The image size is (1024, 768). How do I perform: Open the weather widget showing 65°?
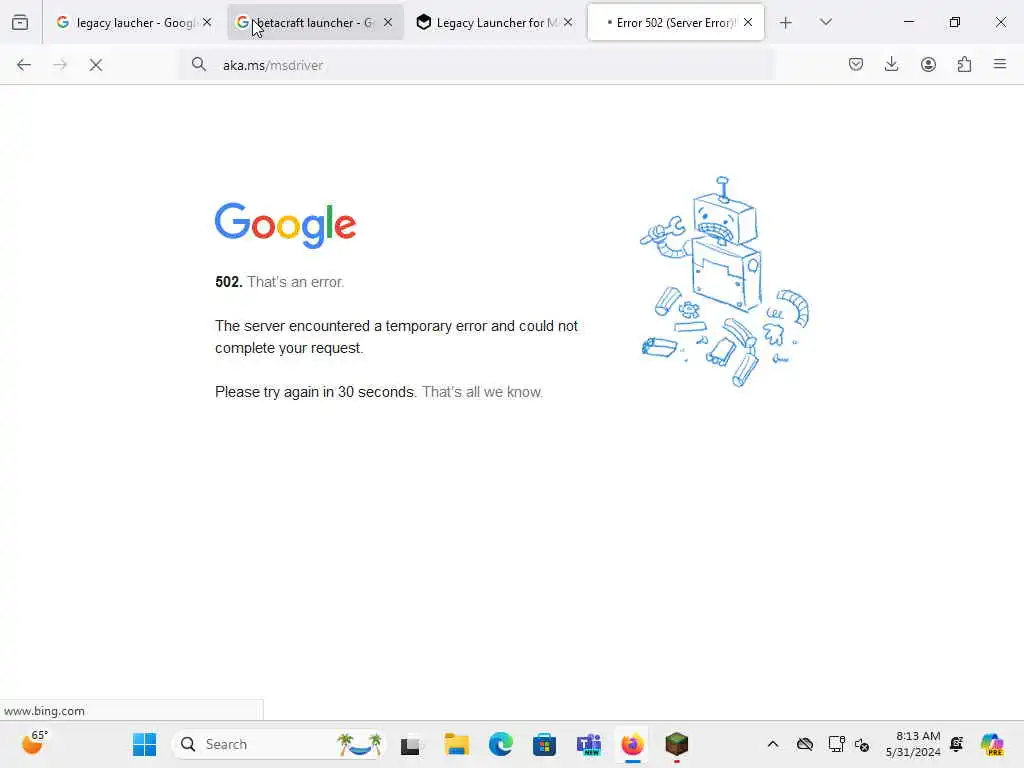point(34,743)
